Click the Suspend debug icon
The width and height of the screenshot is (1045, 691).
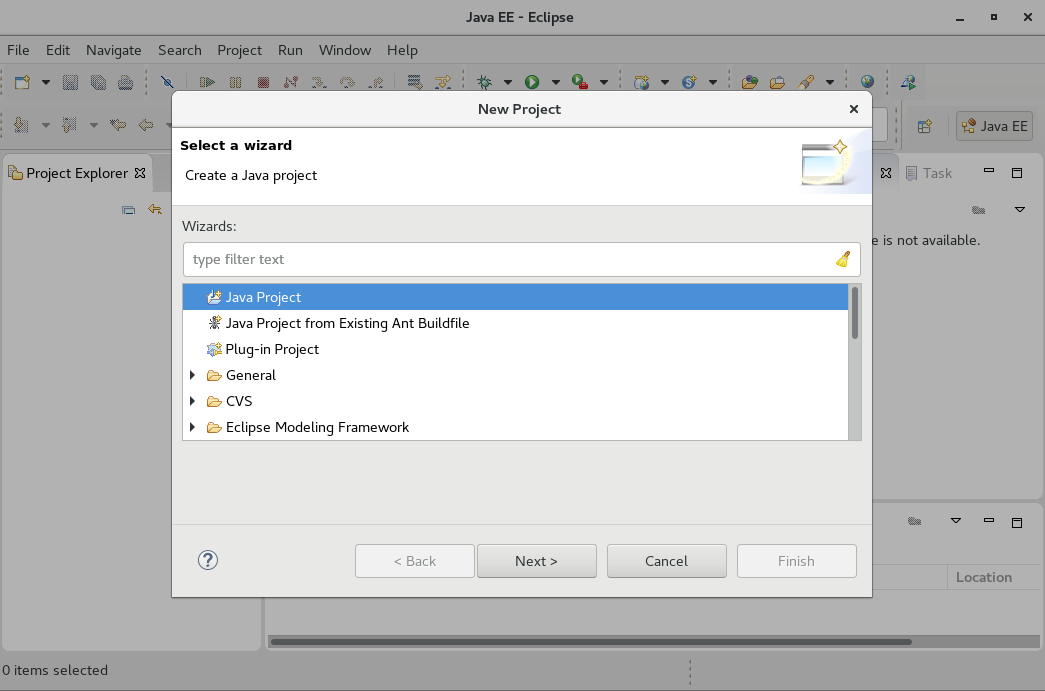pos(235,82)
